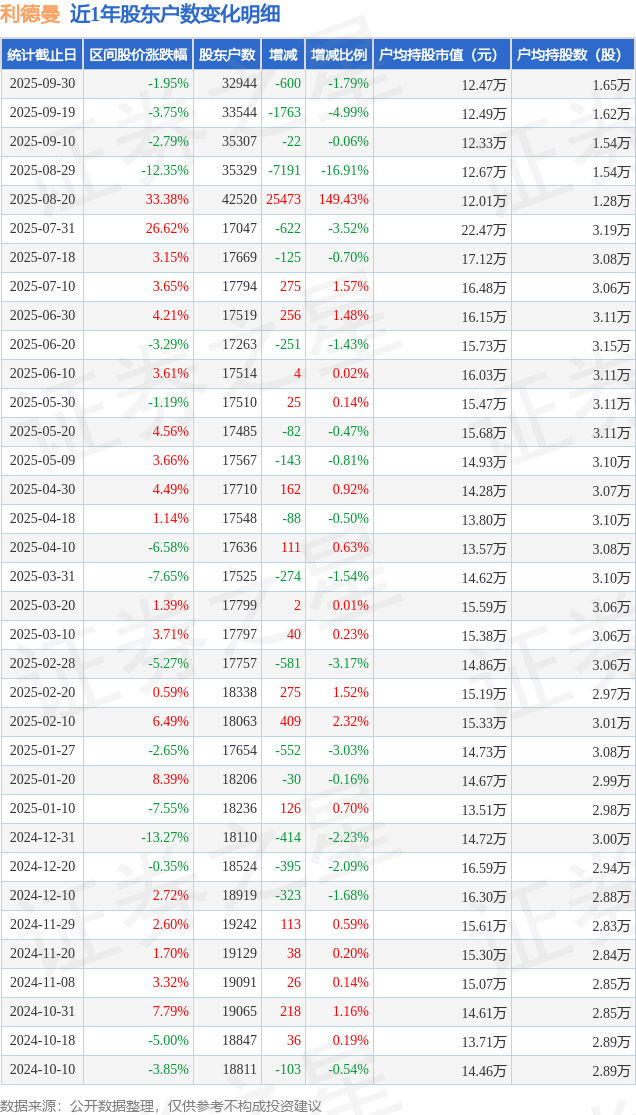This screenshot has width=636, height=1115.
Task: Select the 股东户数 column header
Action: pos(227,55)
